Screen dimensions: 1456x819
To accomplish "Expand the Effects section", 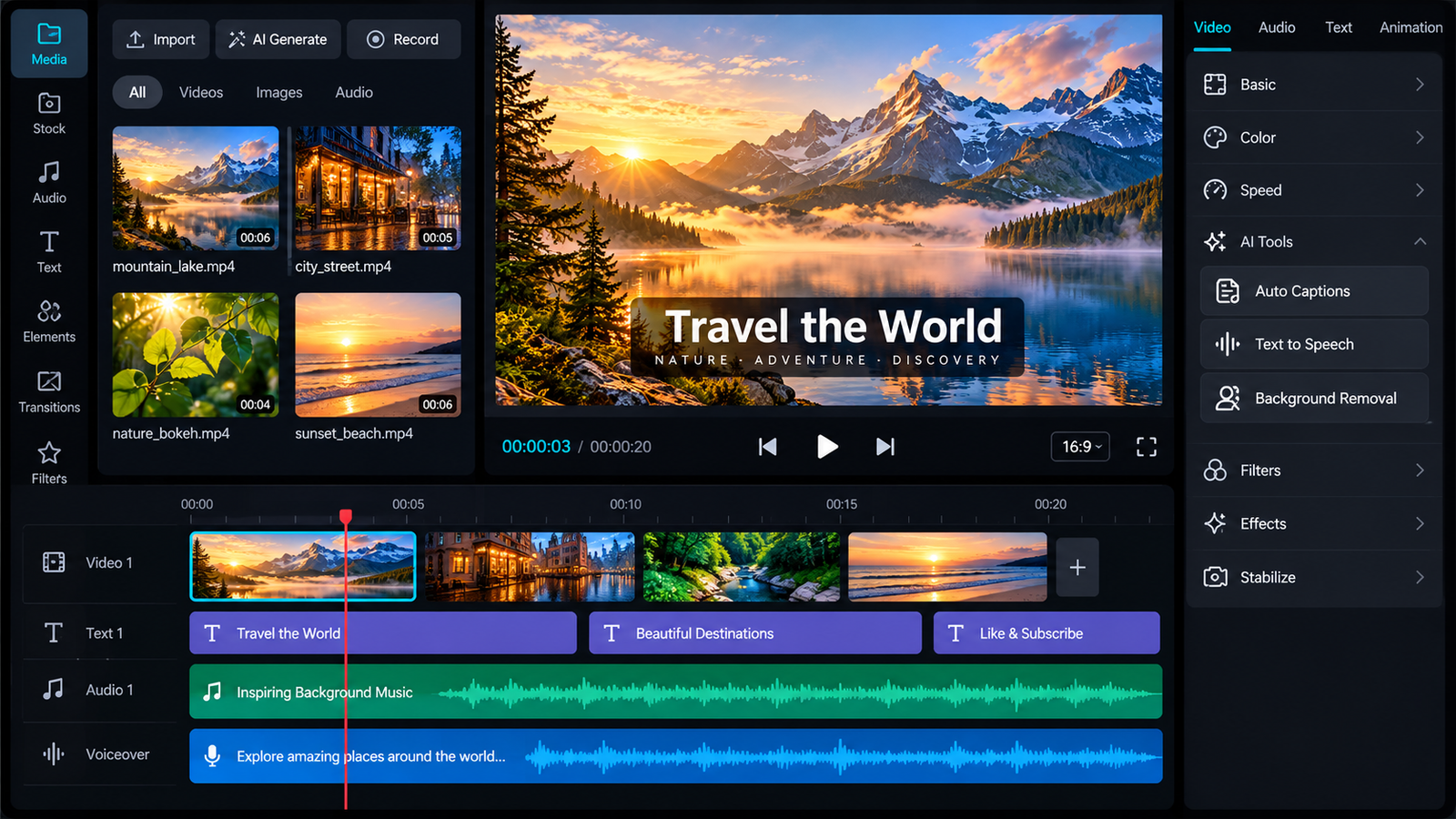I will 1314,523.
